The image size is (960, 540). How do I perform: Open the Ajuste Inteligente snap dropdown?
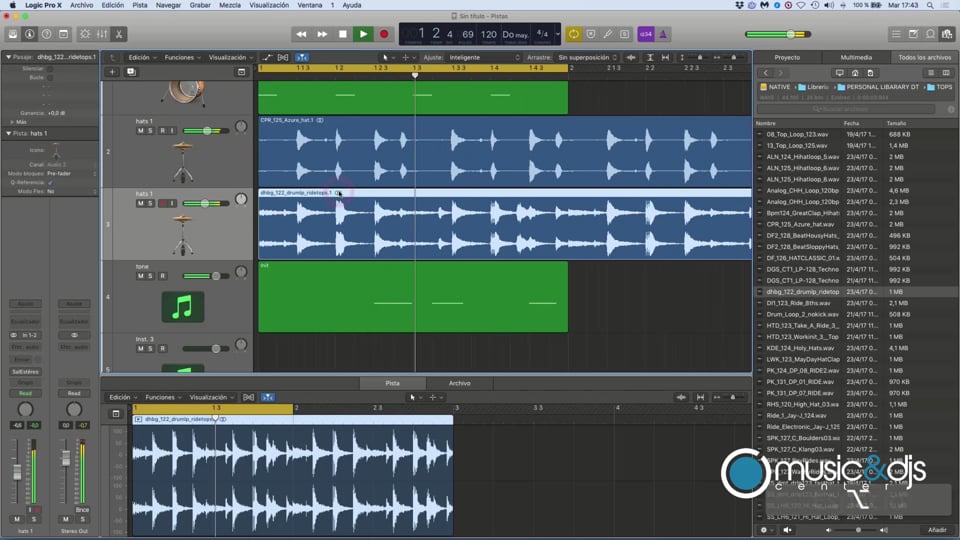484,58
